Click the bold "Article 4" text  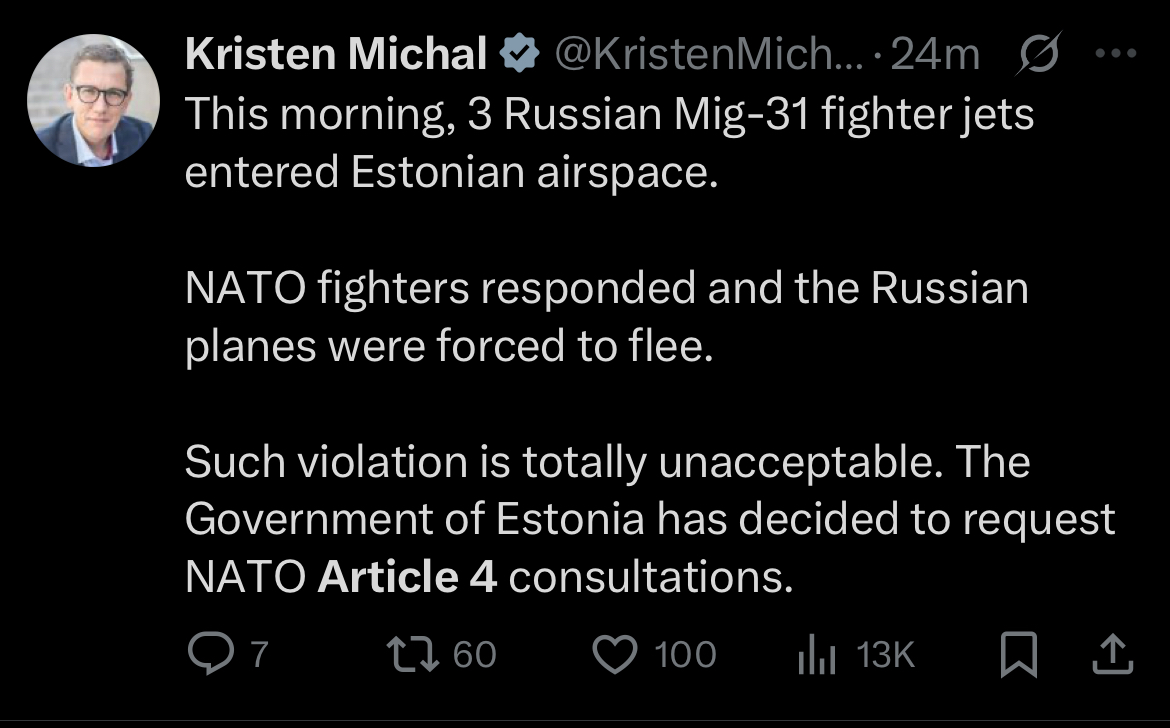point(406,577)
